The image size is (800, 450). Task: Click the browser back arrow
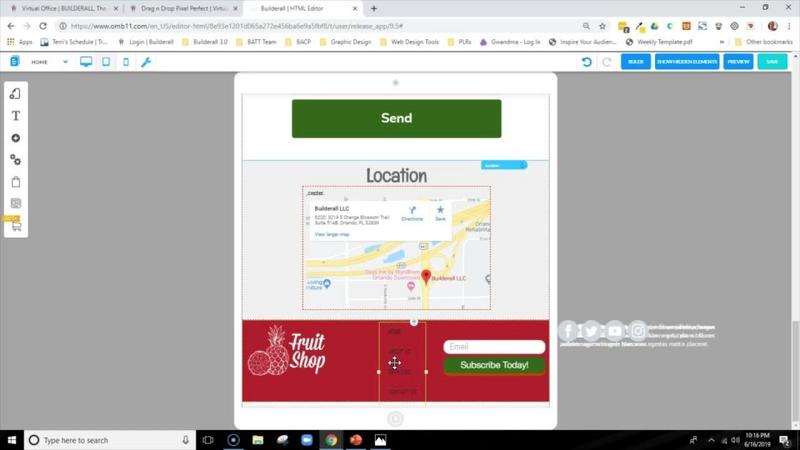click(x=11, y=26)
